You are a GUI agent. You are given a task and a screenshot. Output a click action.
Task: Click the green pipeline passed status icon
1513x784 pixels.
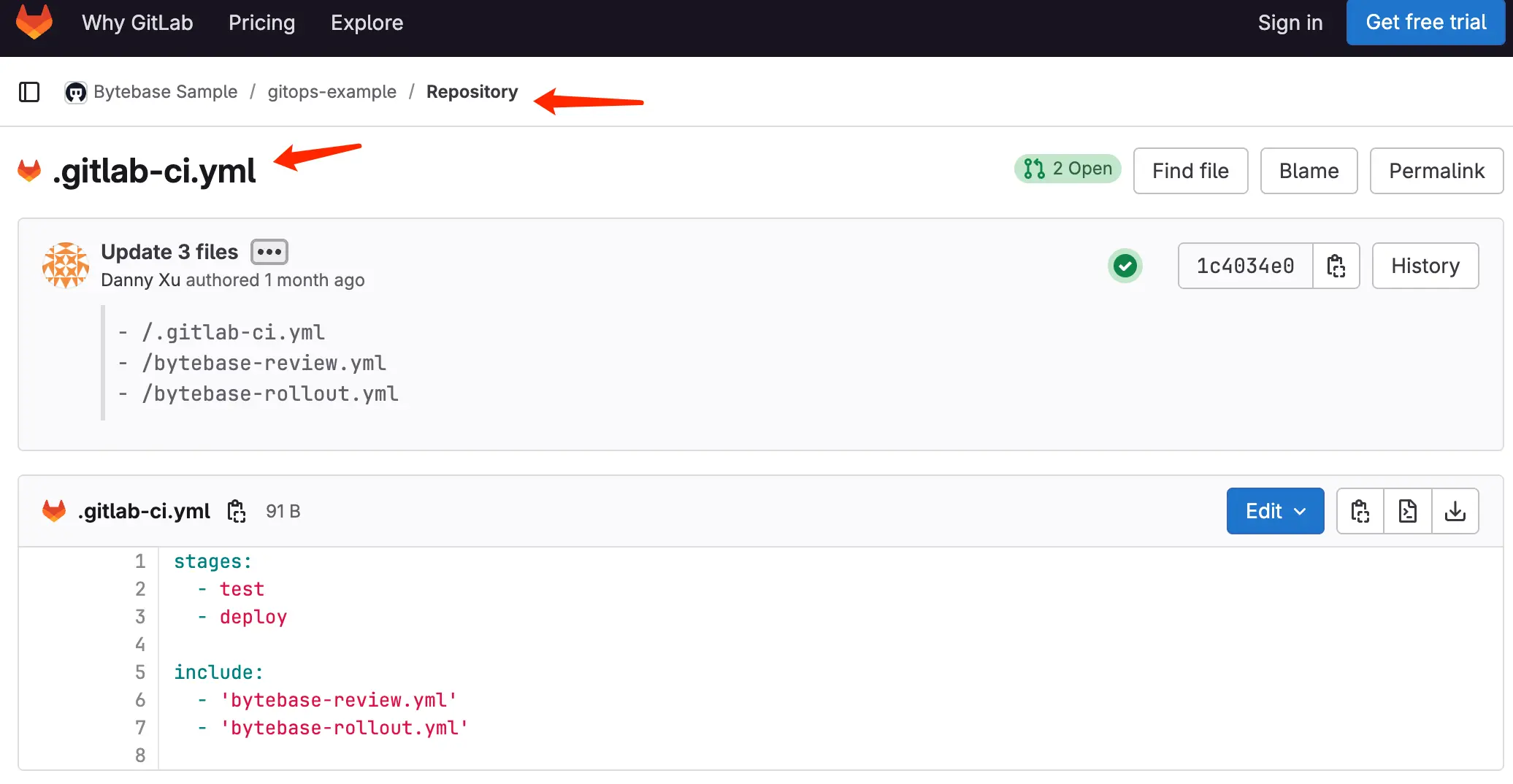1125,266
